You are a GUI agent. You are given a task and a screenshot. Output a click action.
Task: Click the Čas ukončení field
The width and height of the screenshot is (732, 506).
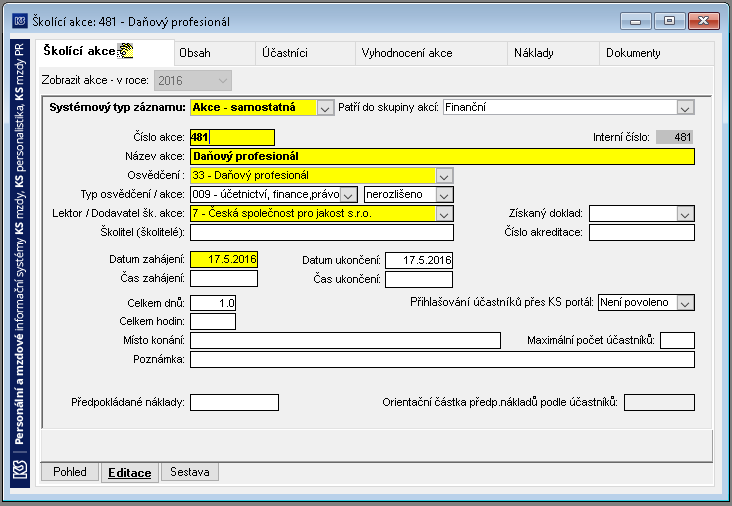[419, 279]
